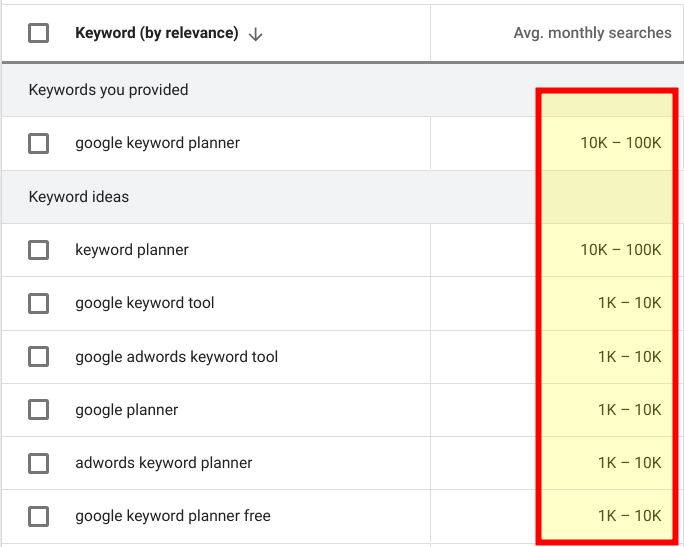This screenshot has width=684, height=547.
Task: Click the relevance sort arrow icon
Action: 255,34
